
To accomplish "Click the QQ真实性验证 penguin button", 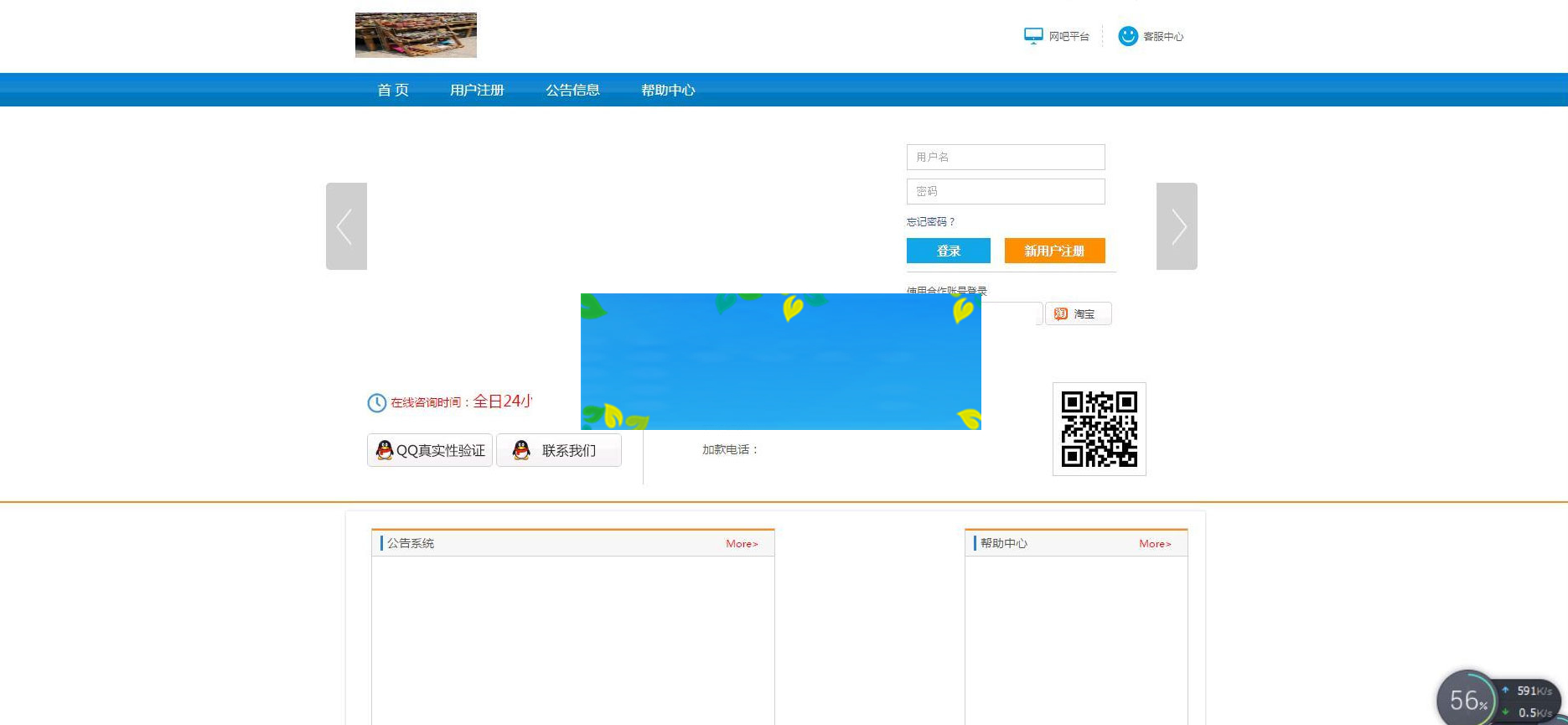I will point(430,450).
